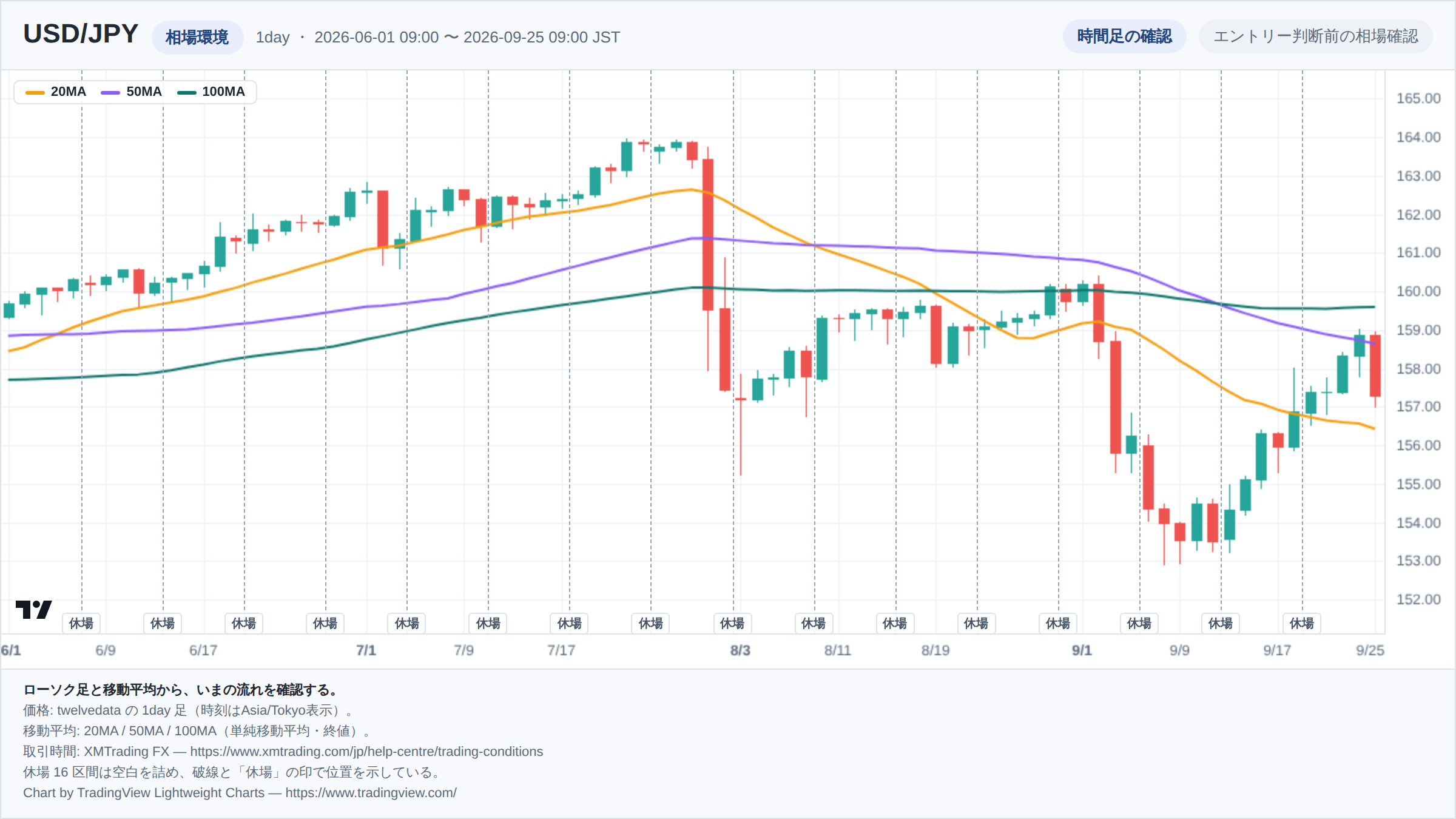Select the 時間足の確認 pill

tap(1124, 36)
